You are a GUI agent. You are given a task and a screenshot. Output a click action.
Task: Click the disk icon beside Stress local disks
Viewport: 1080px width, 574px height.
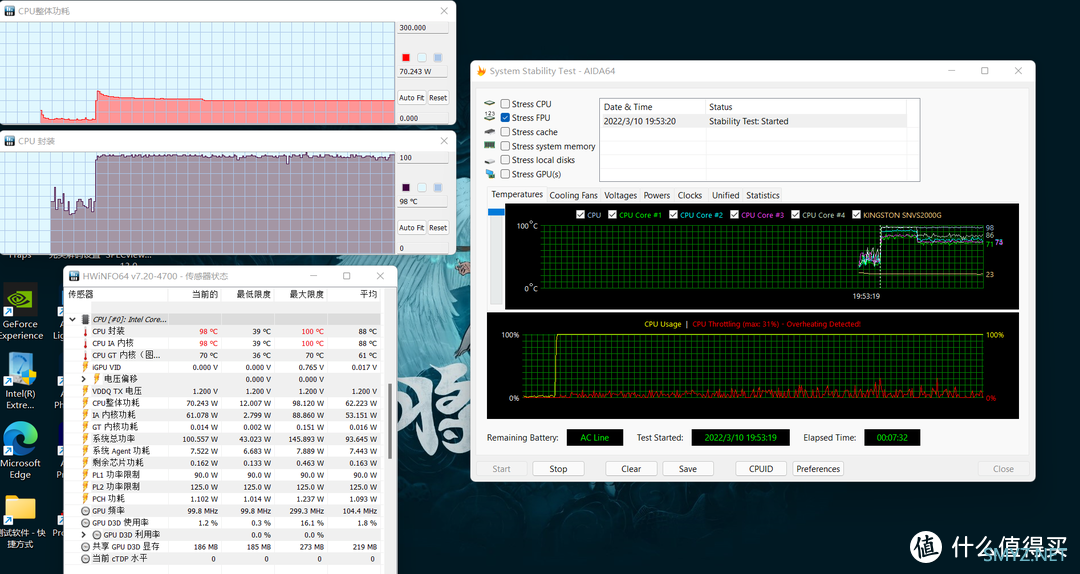coord(490,160)
